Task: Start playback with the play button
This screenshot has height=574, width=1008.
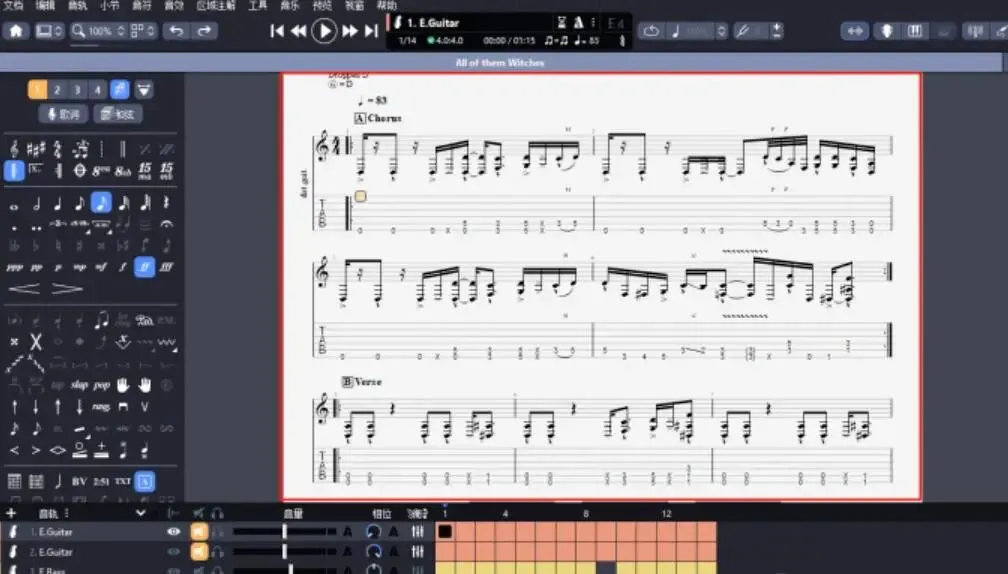Action: coord(324,30)
